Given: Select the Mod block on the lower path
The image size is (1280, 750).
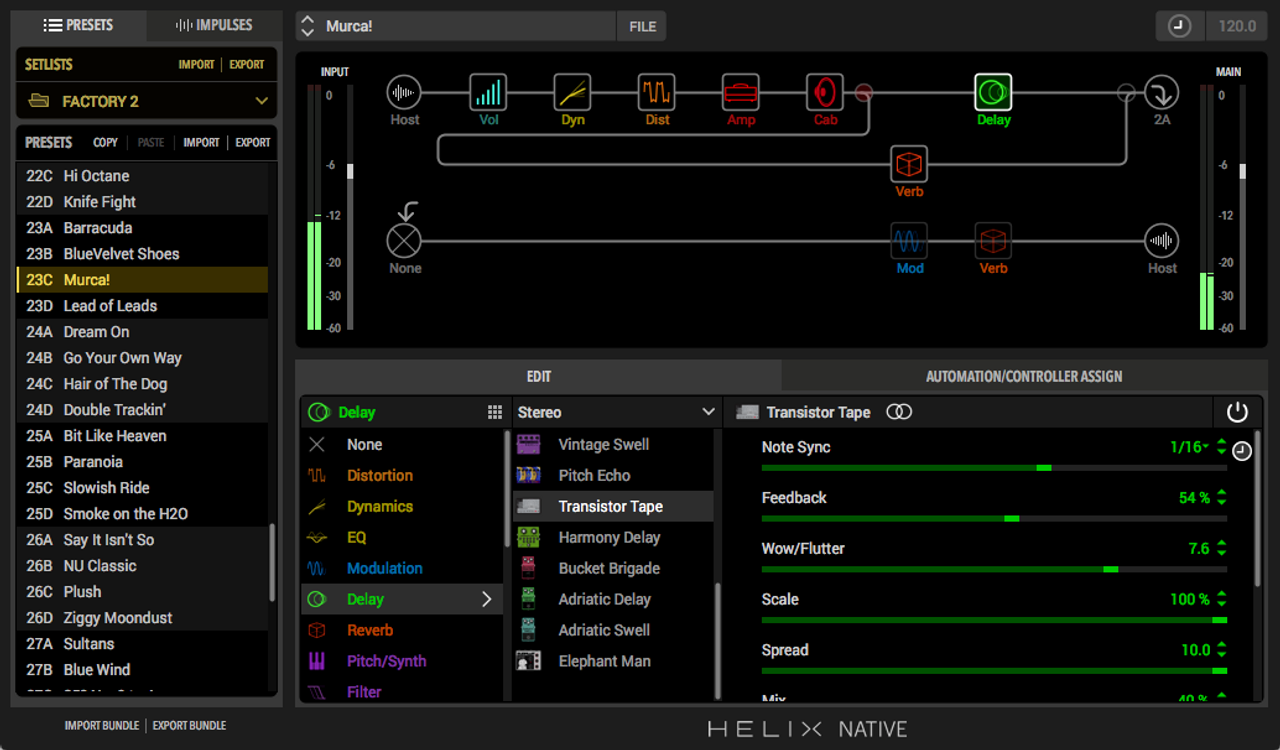Looking at the screenshot, I should tap(909, 241).
